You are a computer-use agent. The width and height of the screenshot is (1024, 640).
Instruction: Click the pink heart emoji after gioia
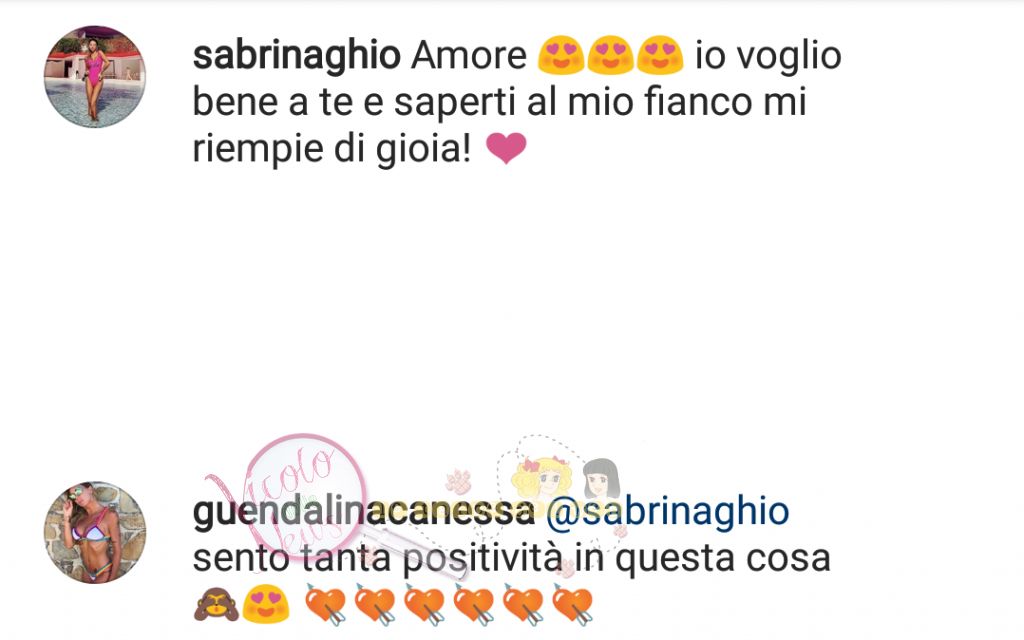(x=506, y=148)
